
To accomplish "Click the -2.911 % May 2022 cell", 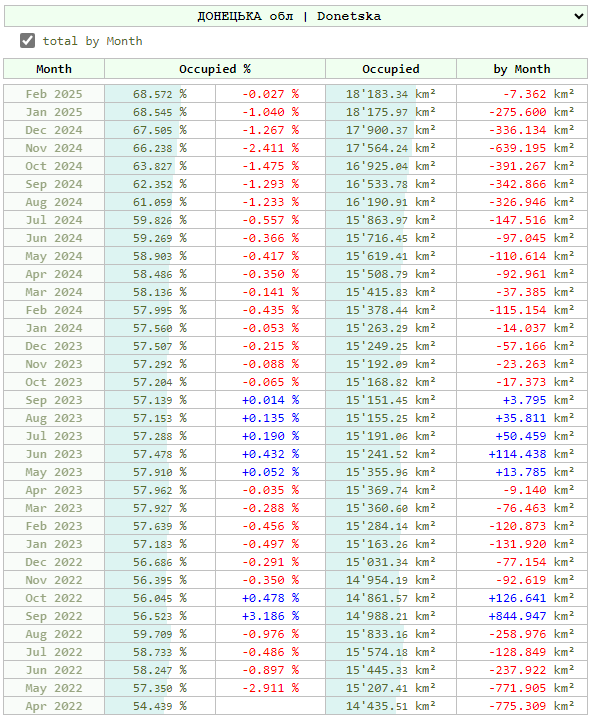I will (x=270, y=688).
